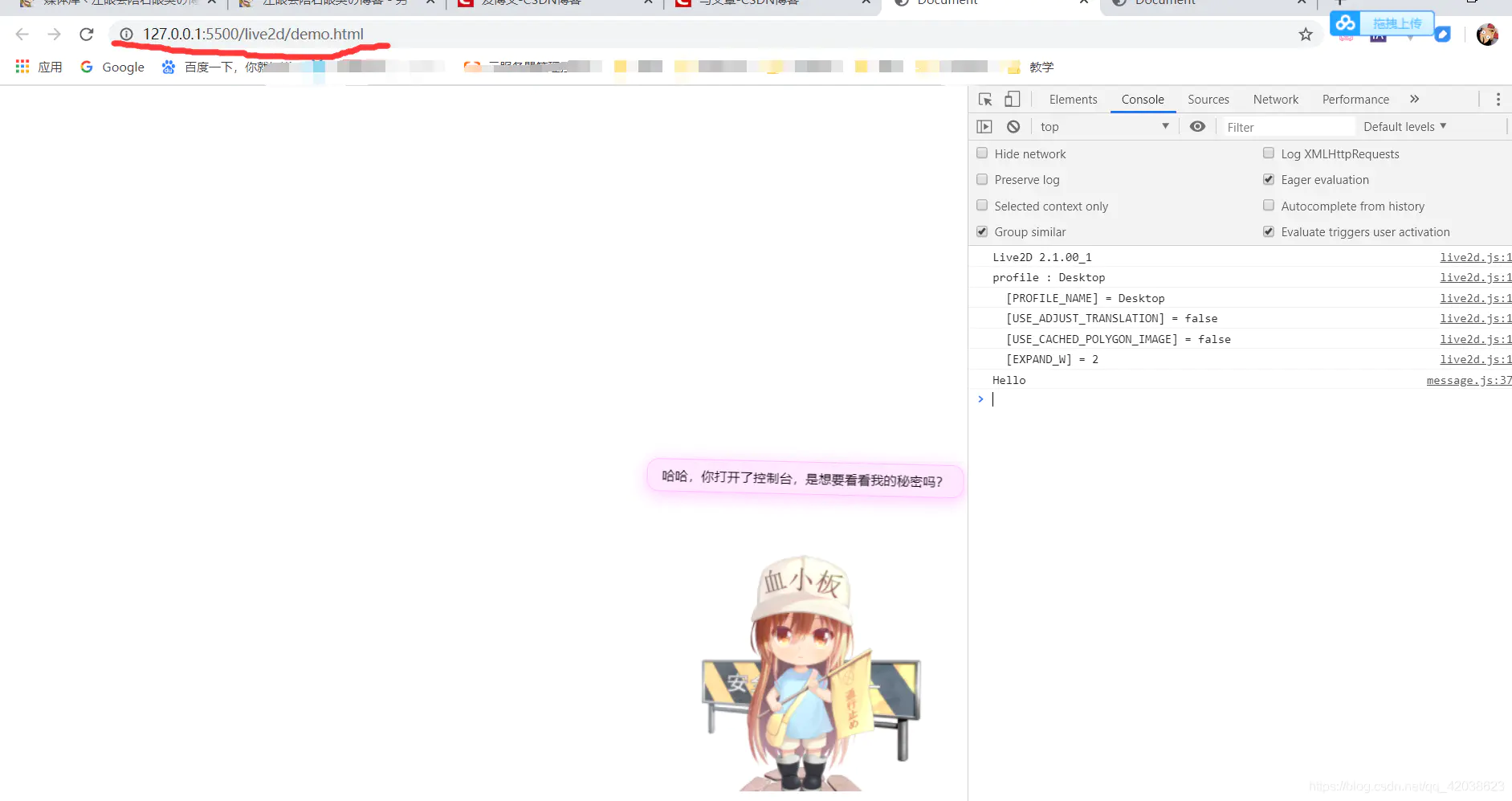The image size is (1512, 801).
Task: Open the Google bookmark
Action: pos(112,67)
